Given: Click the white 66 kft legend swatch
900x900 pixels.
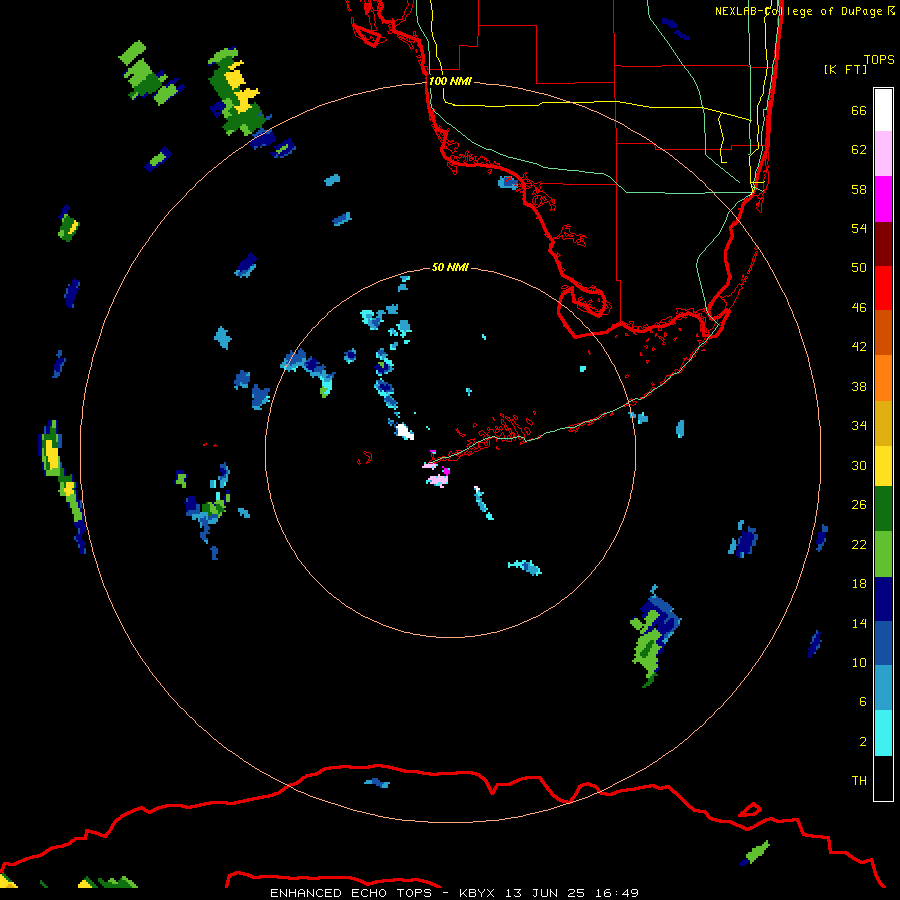Looking at the screenshot, I should [x=883, y=110].
